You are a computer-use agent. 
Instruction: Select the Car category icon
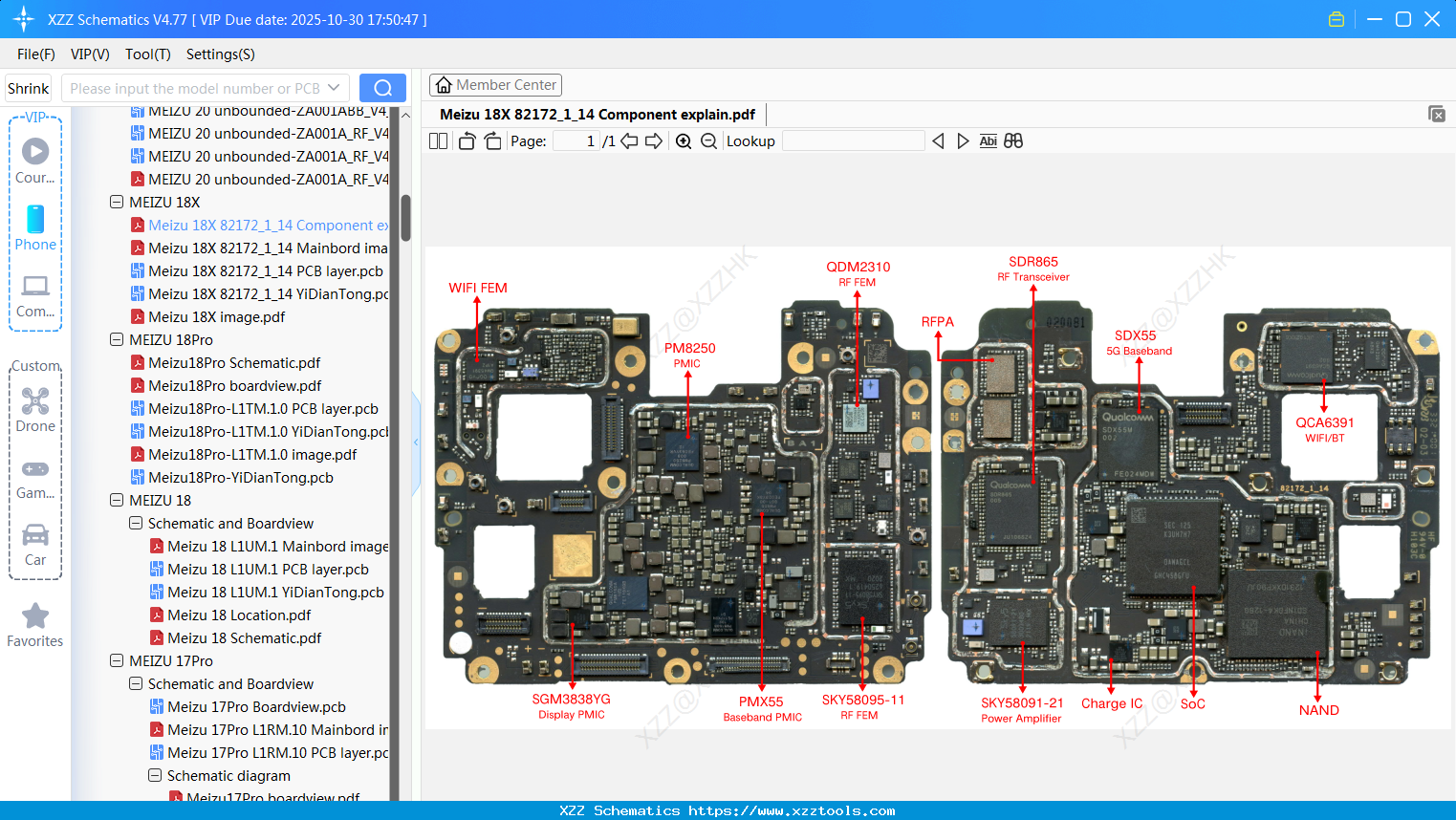click(34, 543)
